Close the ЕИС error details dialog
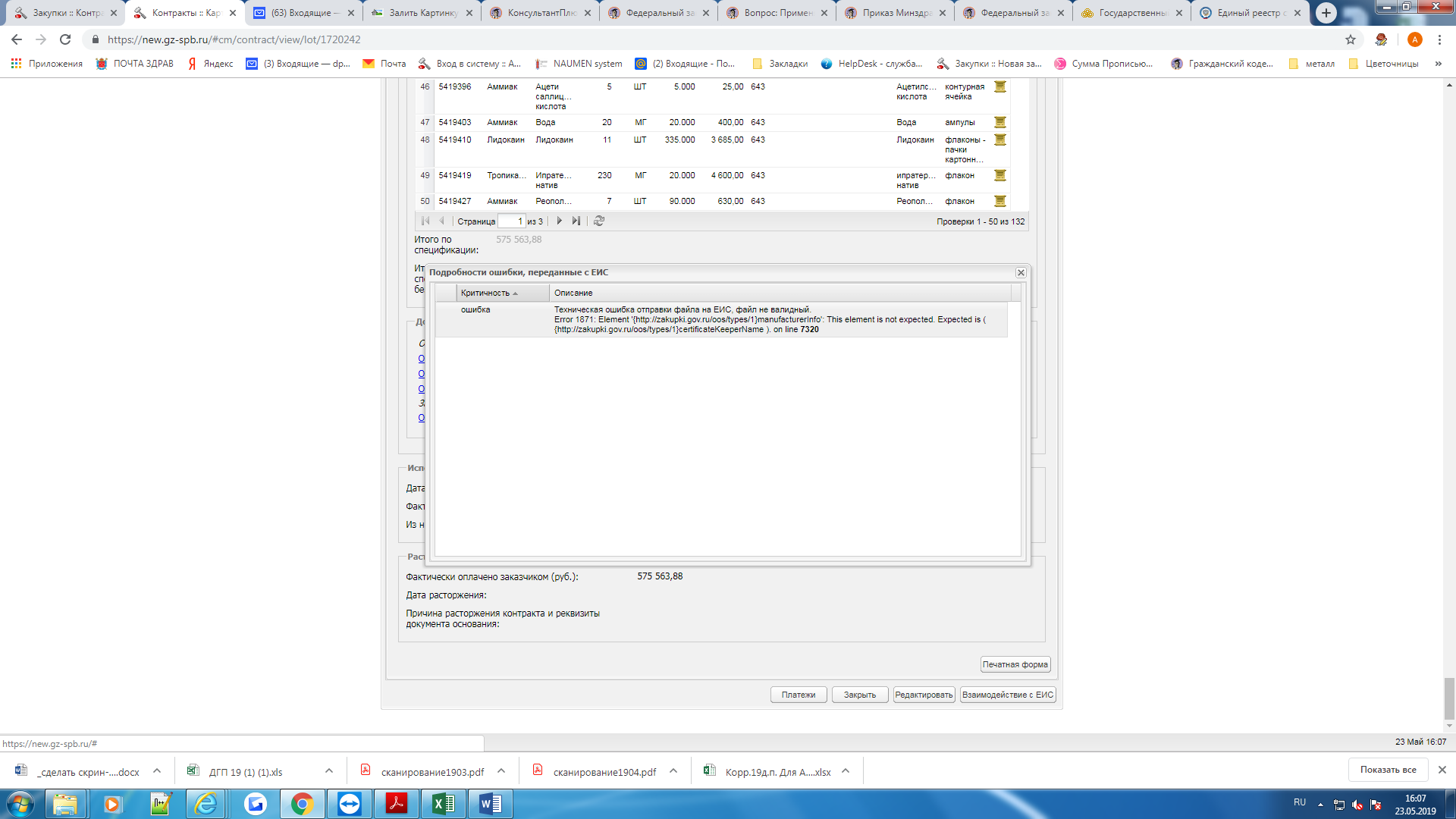The height and width of the screenshot is (819, 1456). pyautogui.click(x=1021, y=272)
